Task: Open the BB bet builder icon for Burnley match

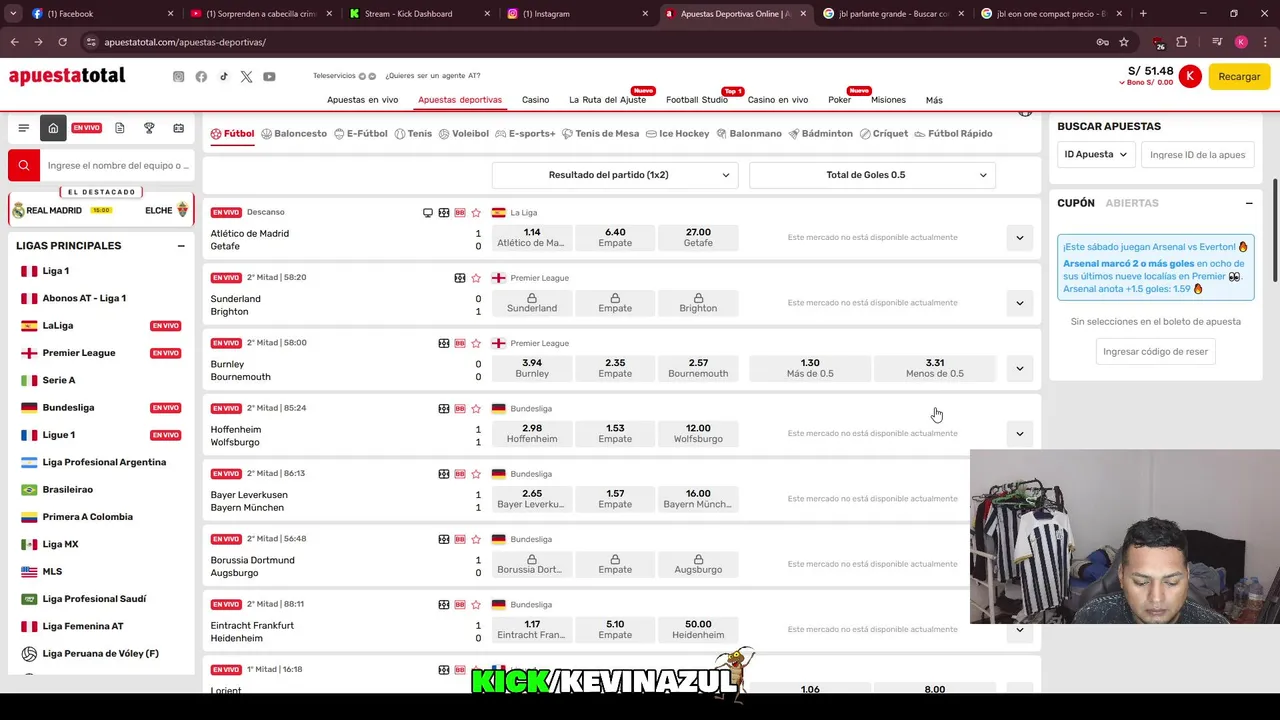Action: point(460,343)
